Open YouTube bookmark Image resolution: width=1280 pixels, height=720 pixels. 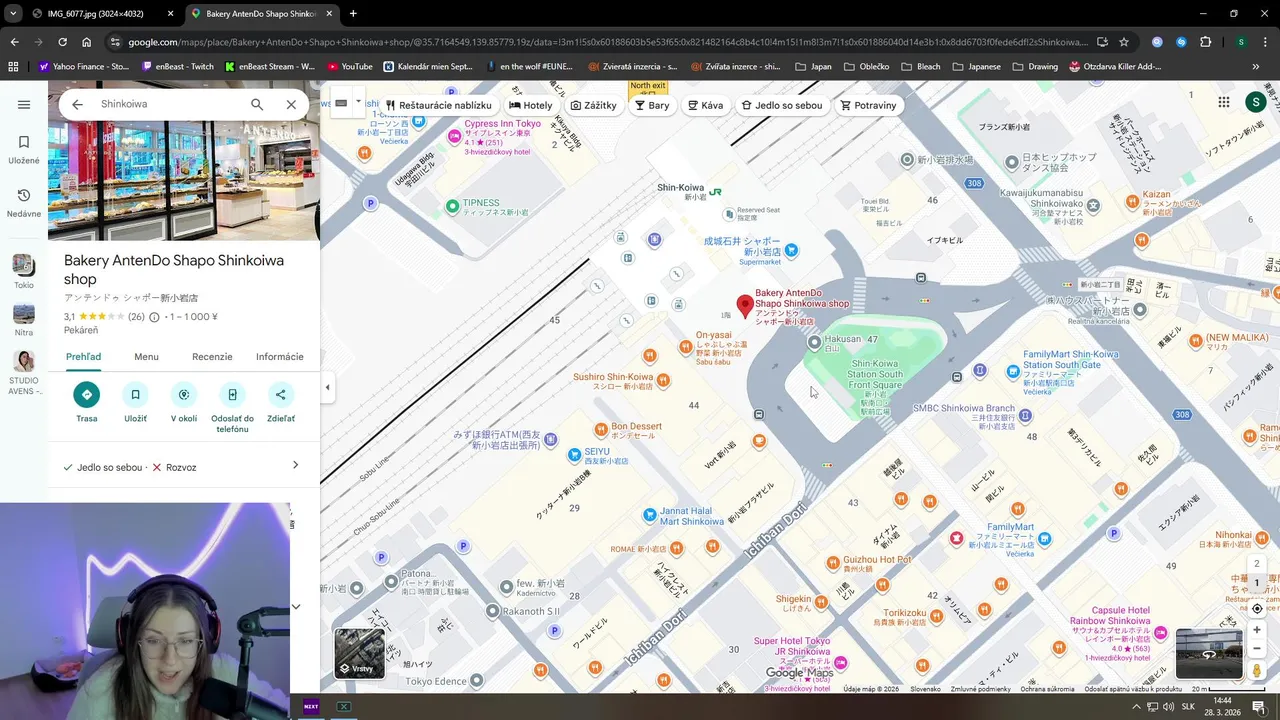349,67
